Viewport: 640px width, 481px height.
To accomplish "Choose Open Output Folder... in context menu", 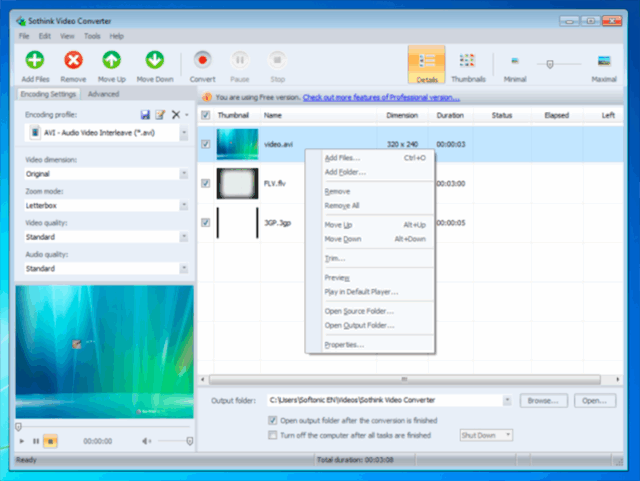I will coord(371,325).
